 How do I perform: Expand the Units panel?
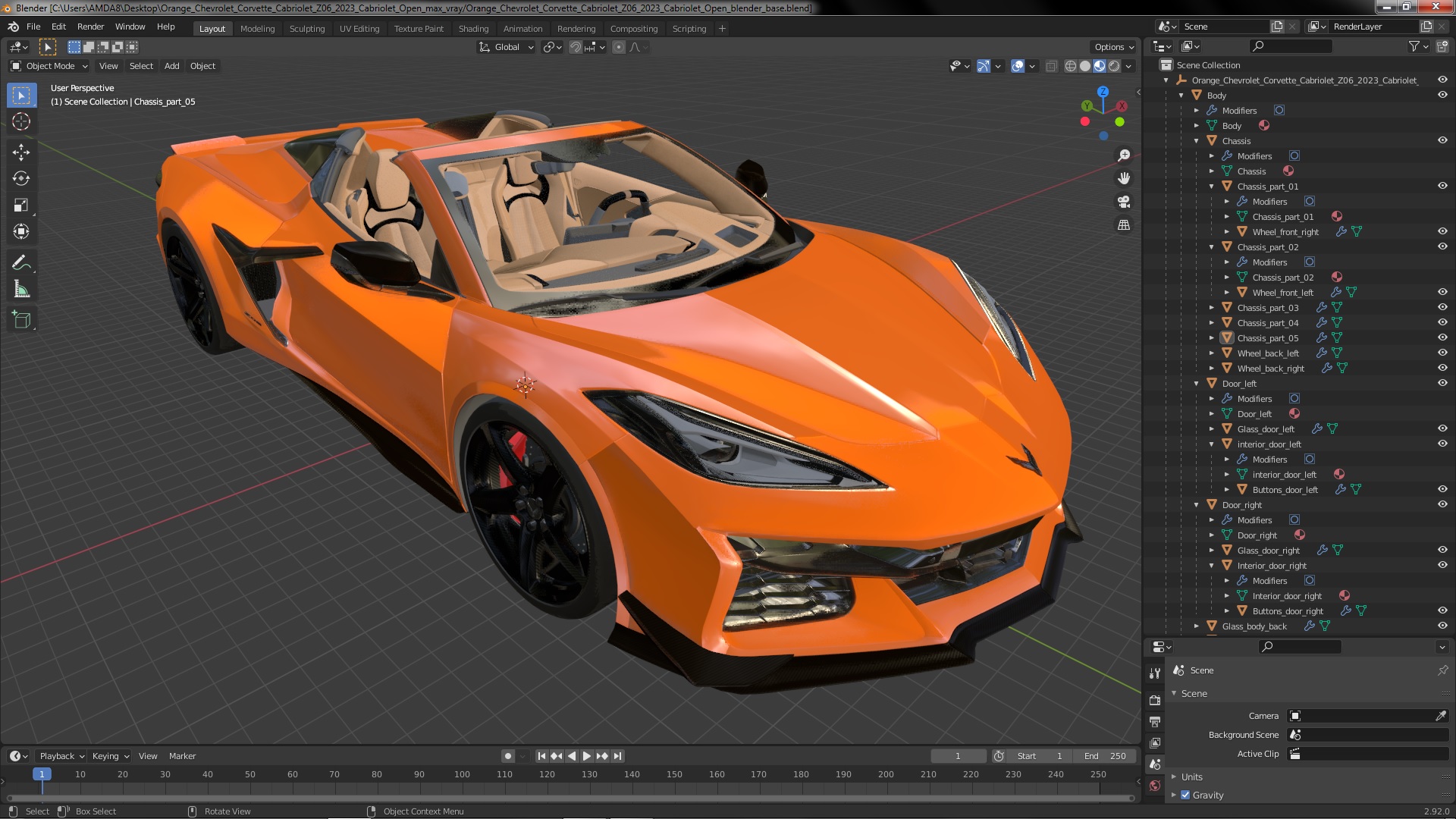[1191, 777]
